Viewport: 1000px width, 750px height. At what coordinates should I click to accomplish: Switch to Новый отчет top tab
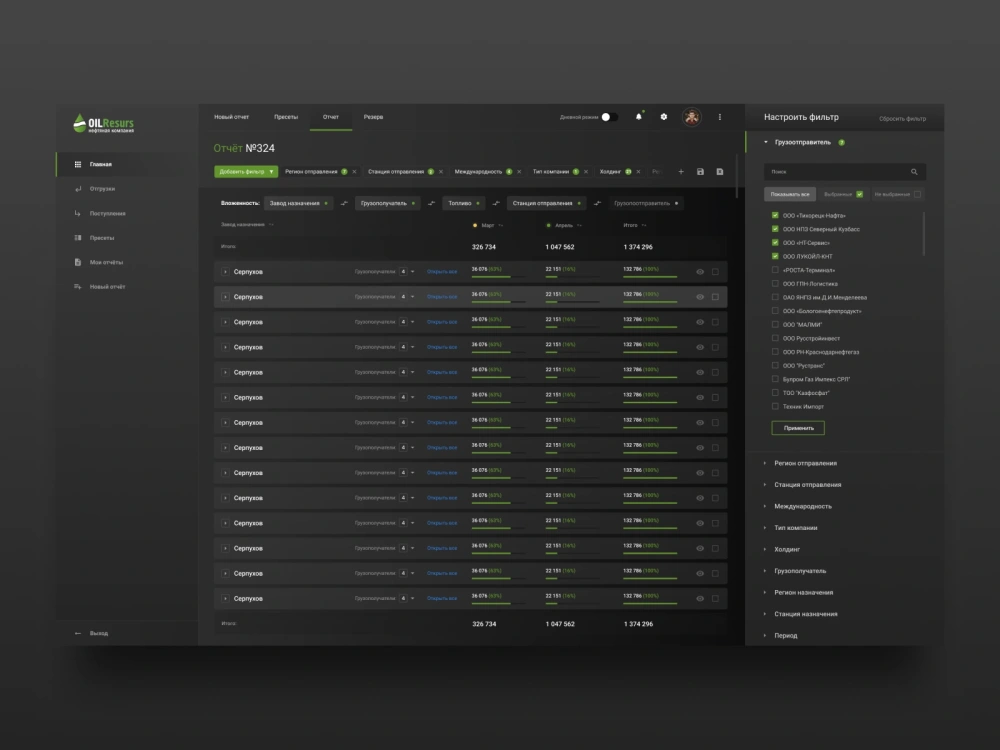(232, 117)
